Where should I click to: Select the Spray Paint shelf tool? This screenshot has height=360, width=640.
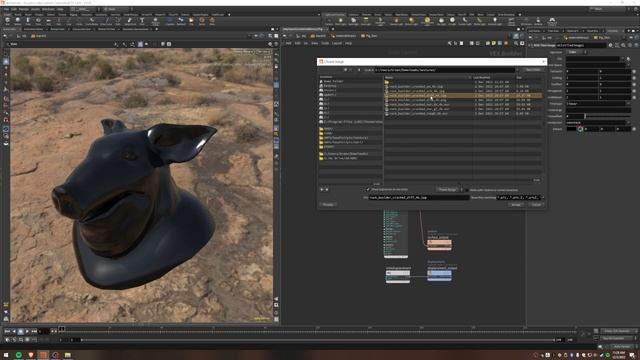pos(130,20)
